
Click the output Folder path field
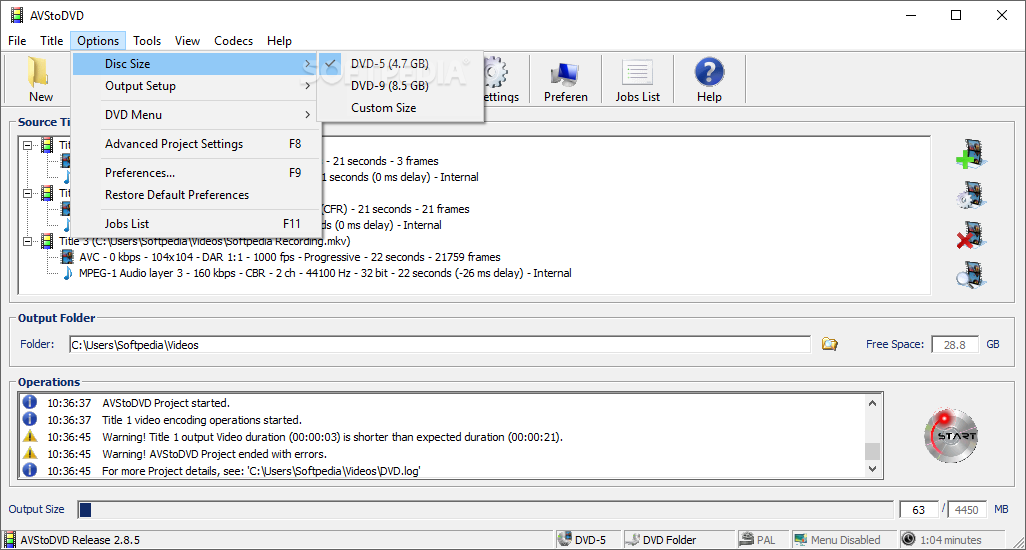[440, 345]
